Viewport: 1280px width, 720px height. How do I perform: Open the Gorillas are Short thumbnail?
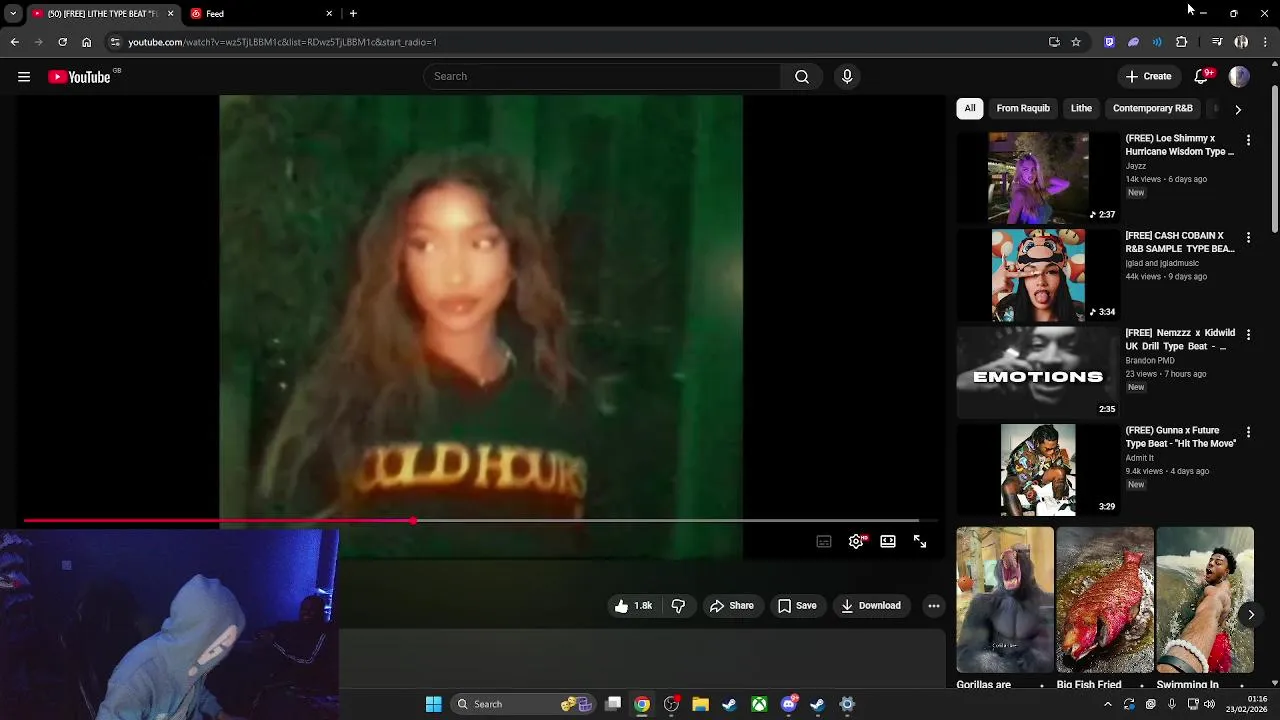point(1005,600)
